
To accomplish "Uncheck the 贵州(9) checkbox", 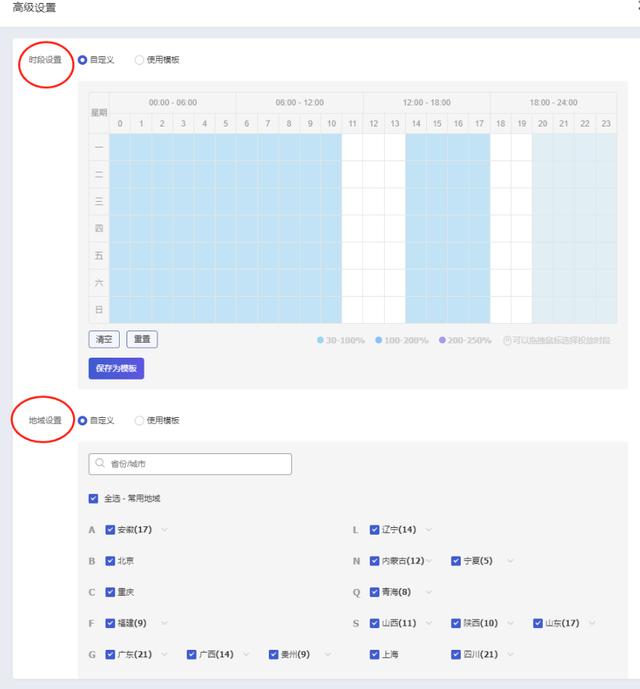I will pos(273,654).
